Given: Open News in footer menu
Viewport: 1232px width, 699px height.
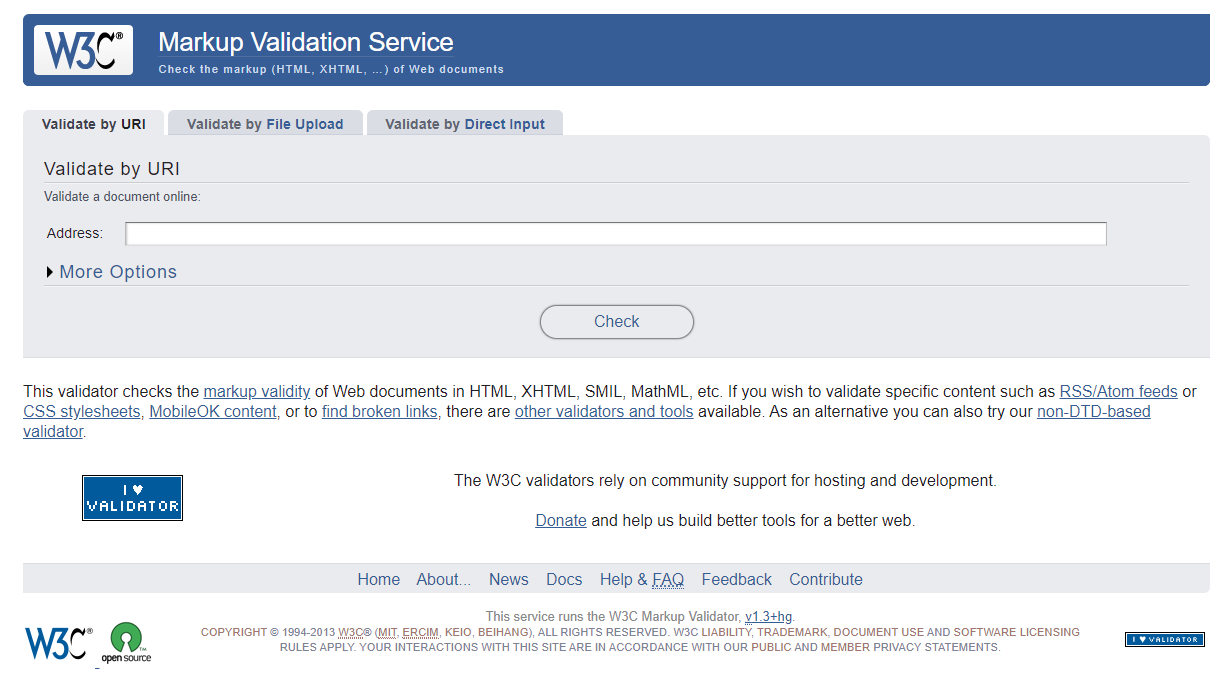Looking at the screenshot, I should coord(509,580).
